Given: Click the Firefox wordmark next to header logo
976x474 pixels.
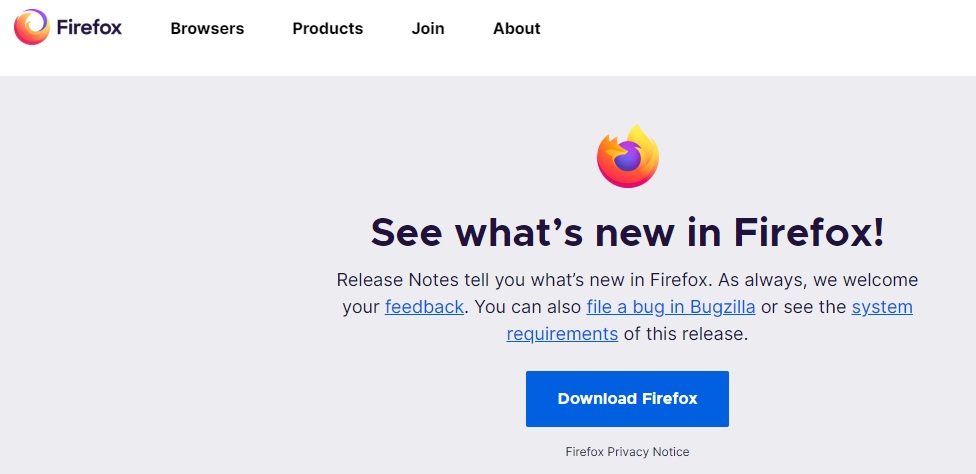Looking at the screenshot, I should (89, 27).
